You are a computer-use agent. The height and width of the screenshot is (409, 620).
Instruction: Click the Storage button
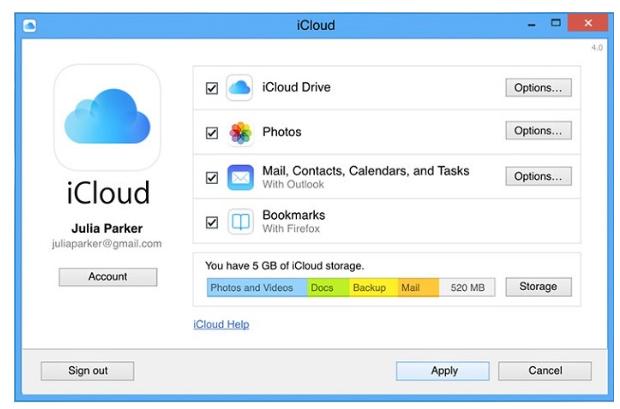(x=538, y=287)
